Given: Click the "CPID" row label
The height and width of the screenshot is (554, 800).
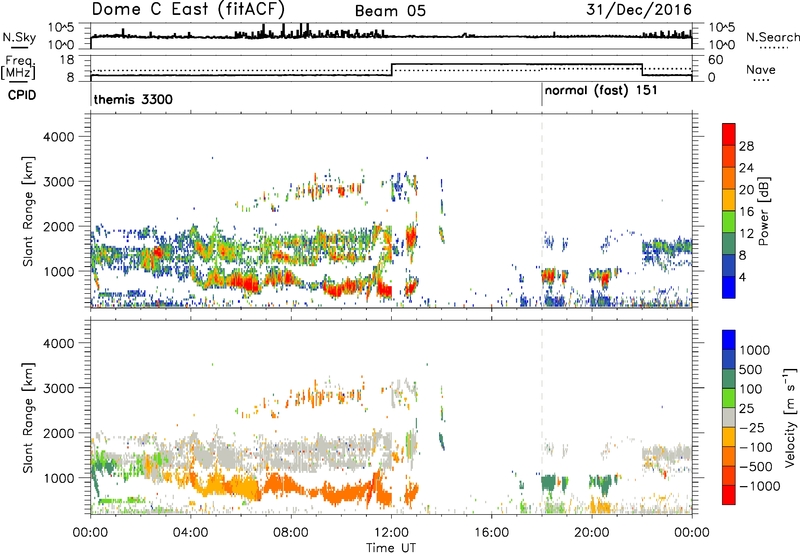Looking at the screenshot, I should pyautogui.click(x=22, y=95).
